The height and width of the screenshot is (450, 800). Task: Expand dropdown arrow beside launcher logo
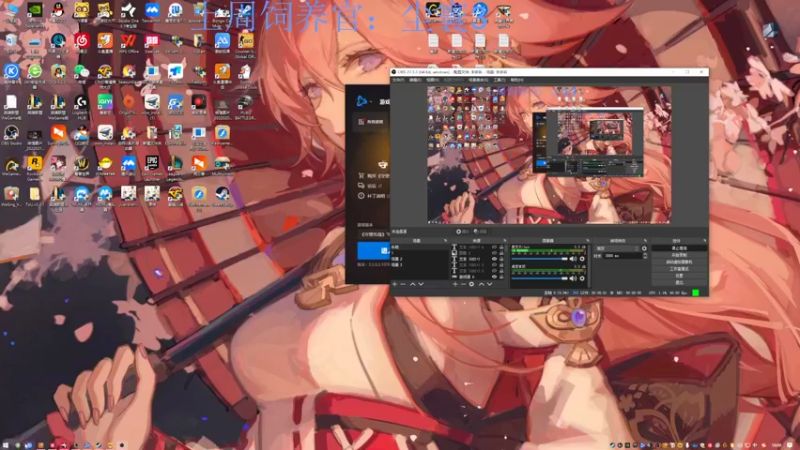371,102
